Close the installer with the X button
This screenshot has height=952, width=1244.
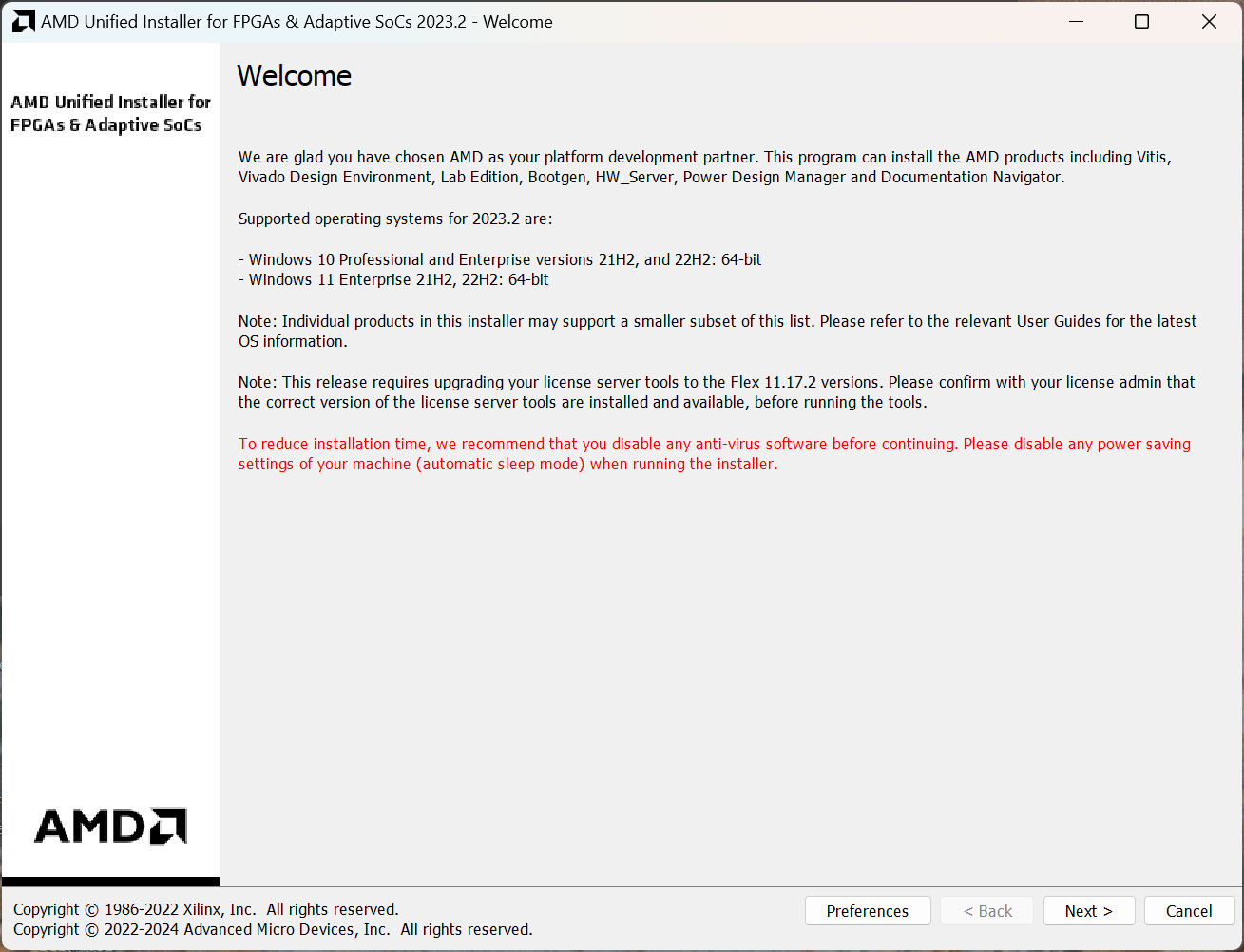[x=1208, y=22]
